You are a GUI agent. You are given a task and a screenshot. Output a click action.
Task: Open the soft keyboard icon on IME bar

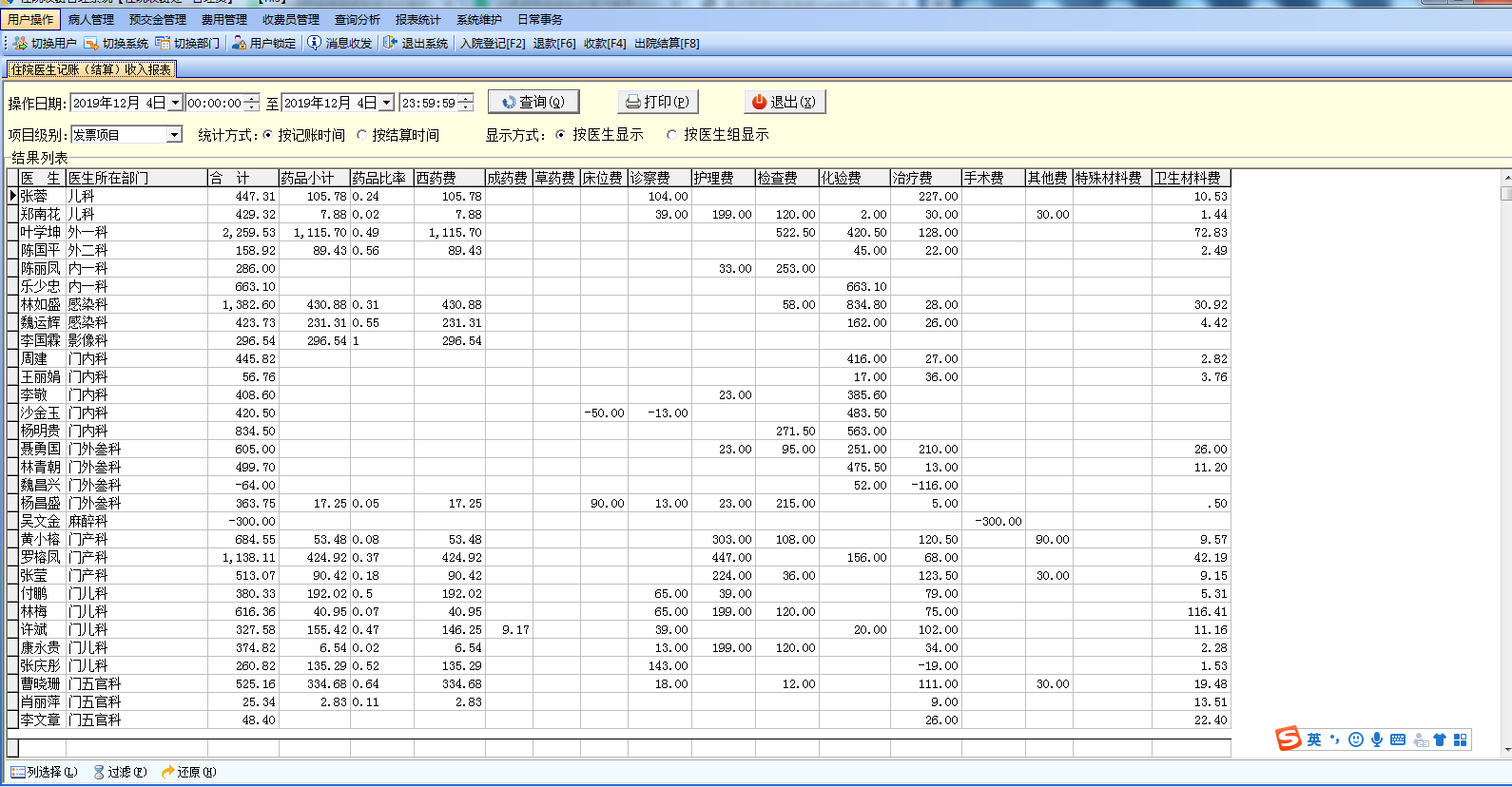pyautogui.click(x=1398, y=739)
